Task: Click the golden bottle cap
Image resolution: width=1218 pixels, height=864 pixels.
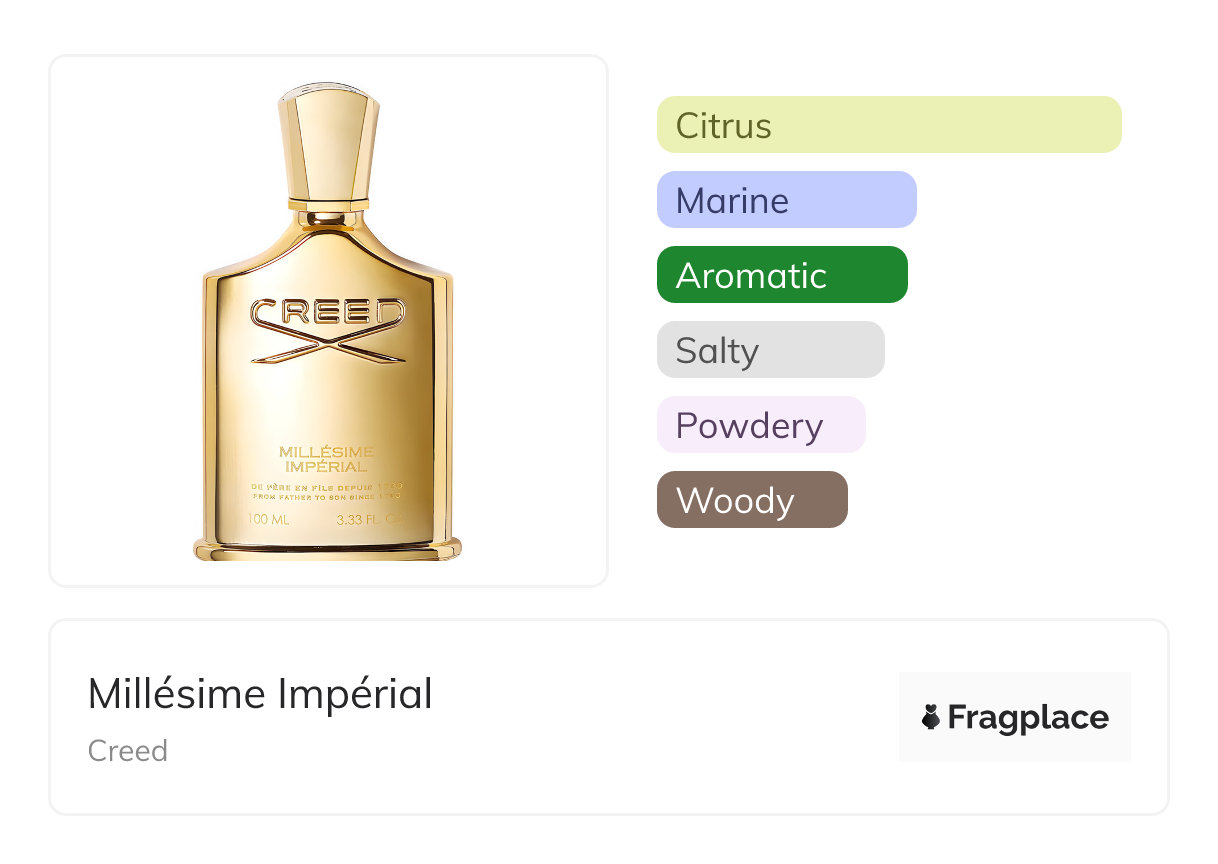Action: pyautogui.click(x=328, y=143)
